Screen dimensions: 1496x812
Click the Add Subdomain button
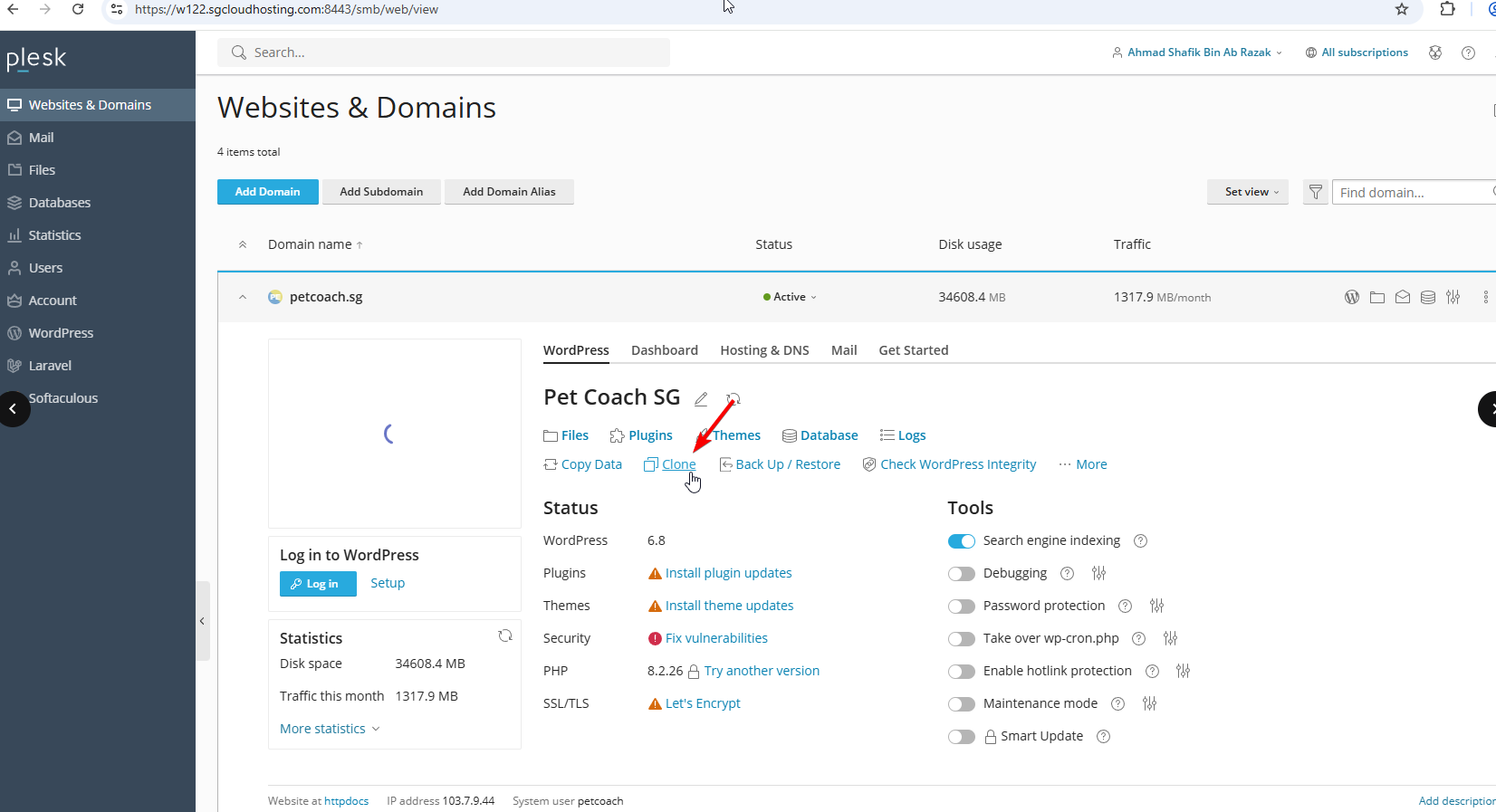tap(381, 192)
